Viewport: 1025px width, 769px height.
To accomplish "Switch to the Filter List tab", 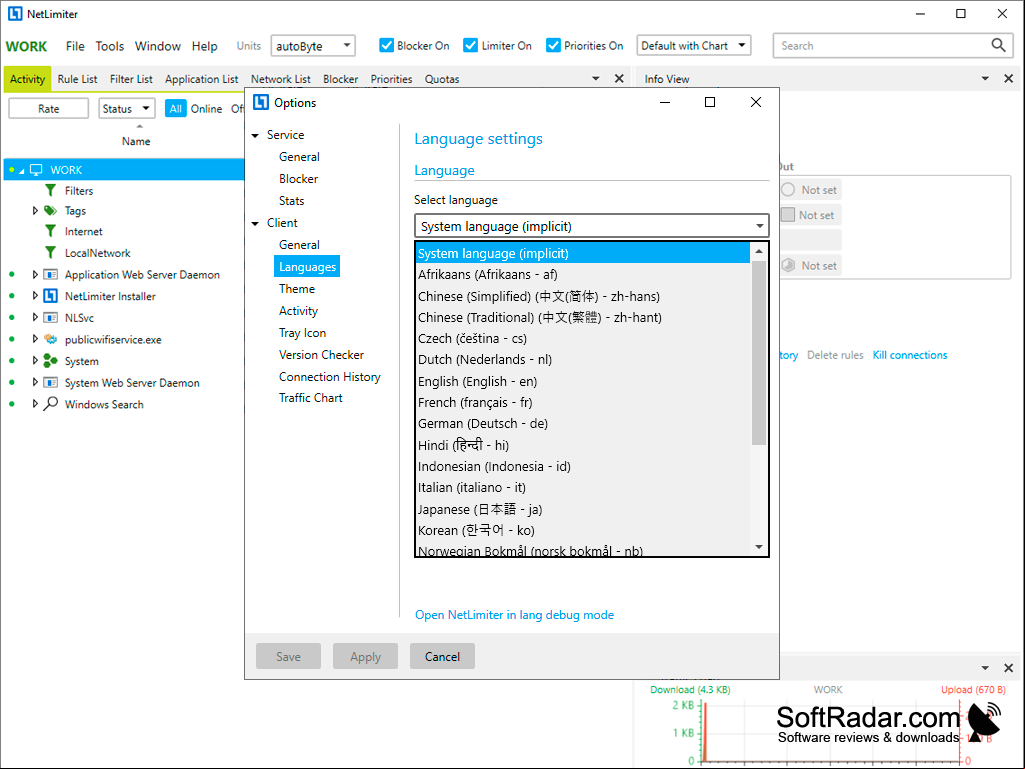I will [x=131, y=79].
